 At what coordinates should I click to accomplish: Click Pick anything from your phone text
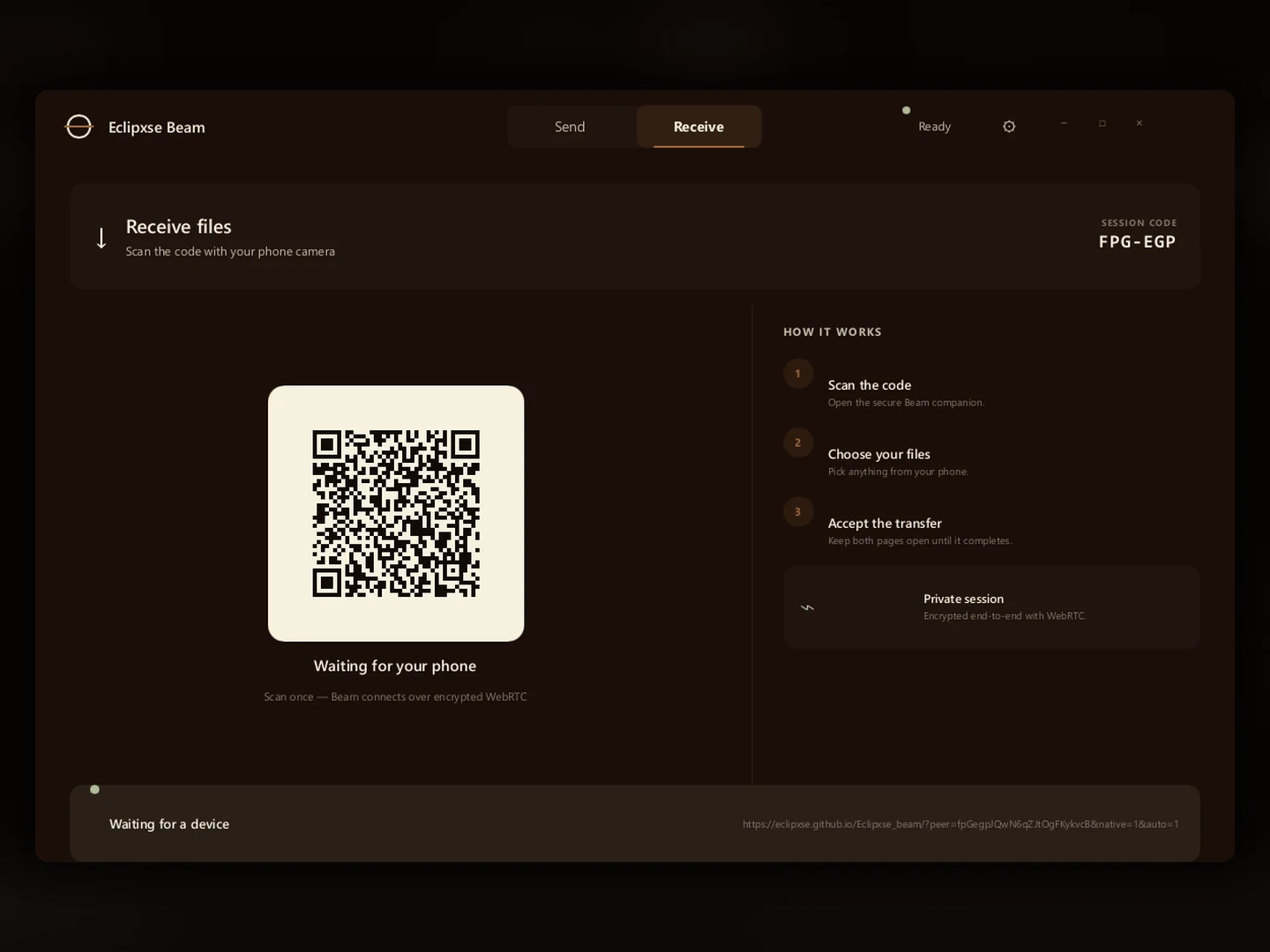point(898,472)
